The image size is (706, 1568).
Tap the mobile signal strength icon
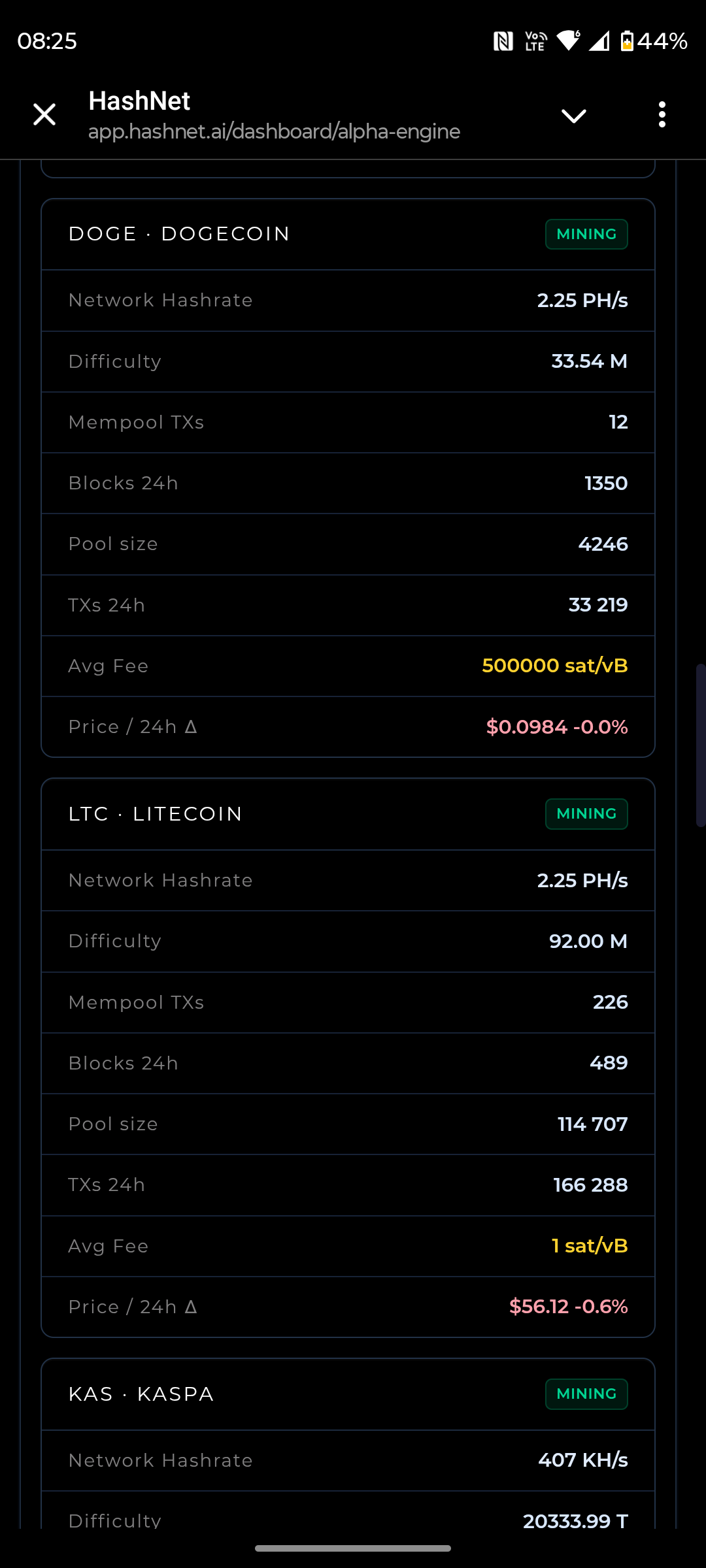point(599,41)
